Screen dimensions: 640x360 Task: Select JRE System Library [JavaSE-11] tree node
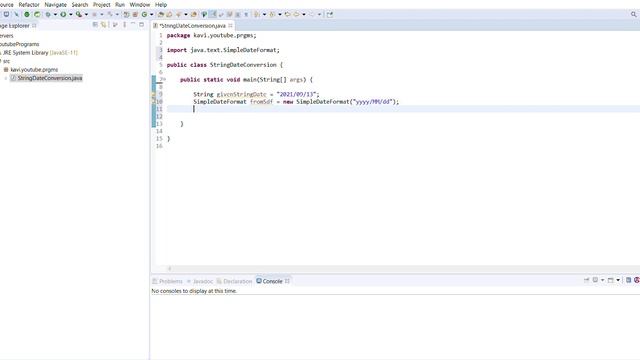(x=40, y=53)
